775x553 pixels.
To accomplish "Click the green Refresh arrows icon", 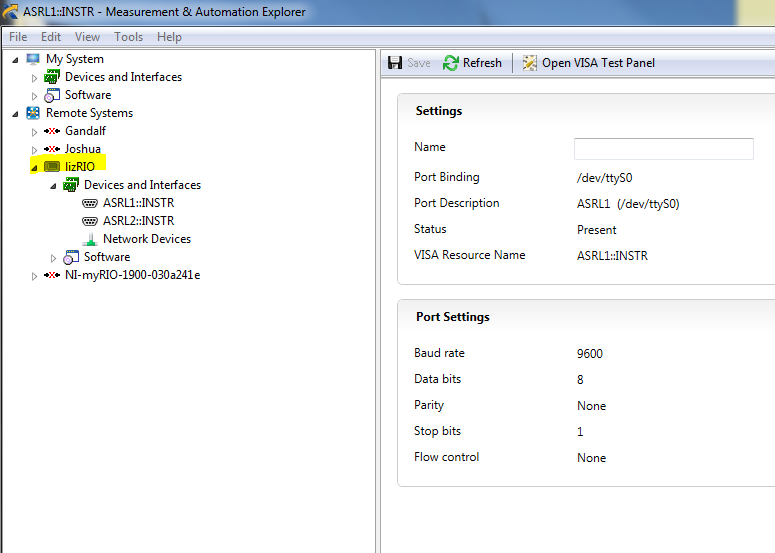I will pyautogui.click(x=450, y=63).
